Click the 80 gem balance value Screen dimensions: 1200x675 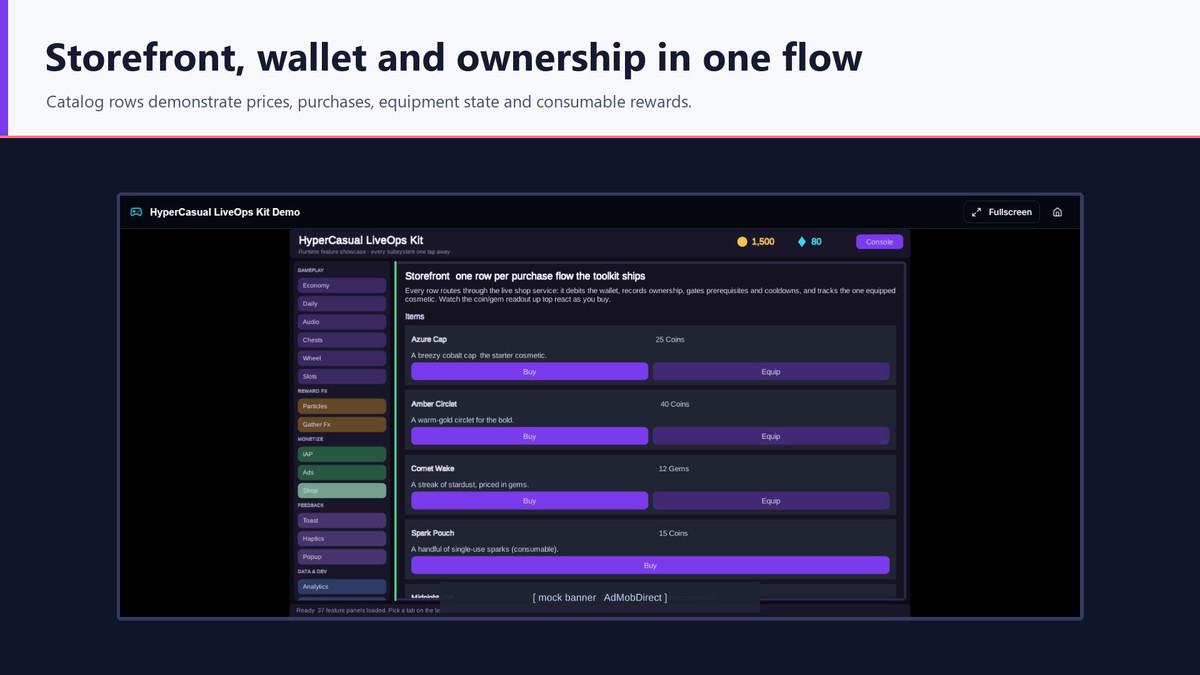816,242
